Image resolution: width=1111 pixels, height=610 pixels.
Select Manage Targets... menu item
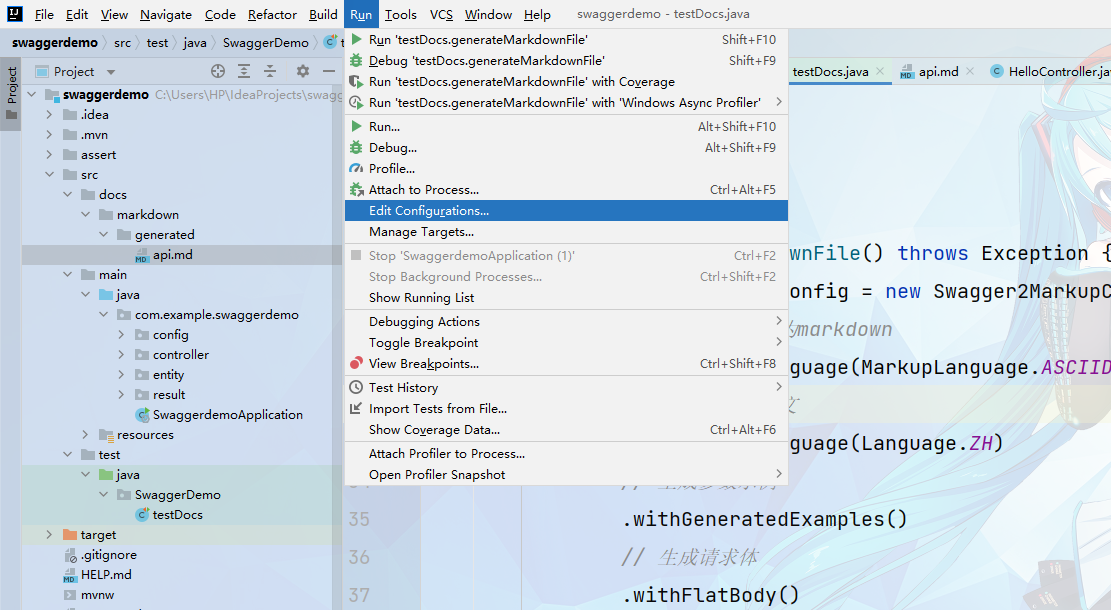click(x=566, y=232)
